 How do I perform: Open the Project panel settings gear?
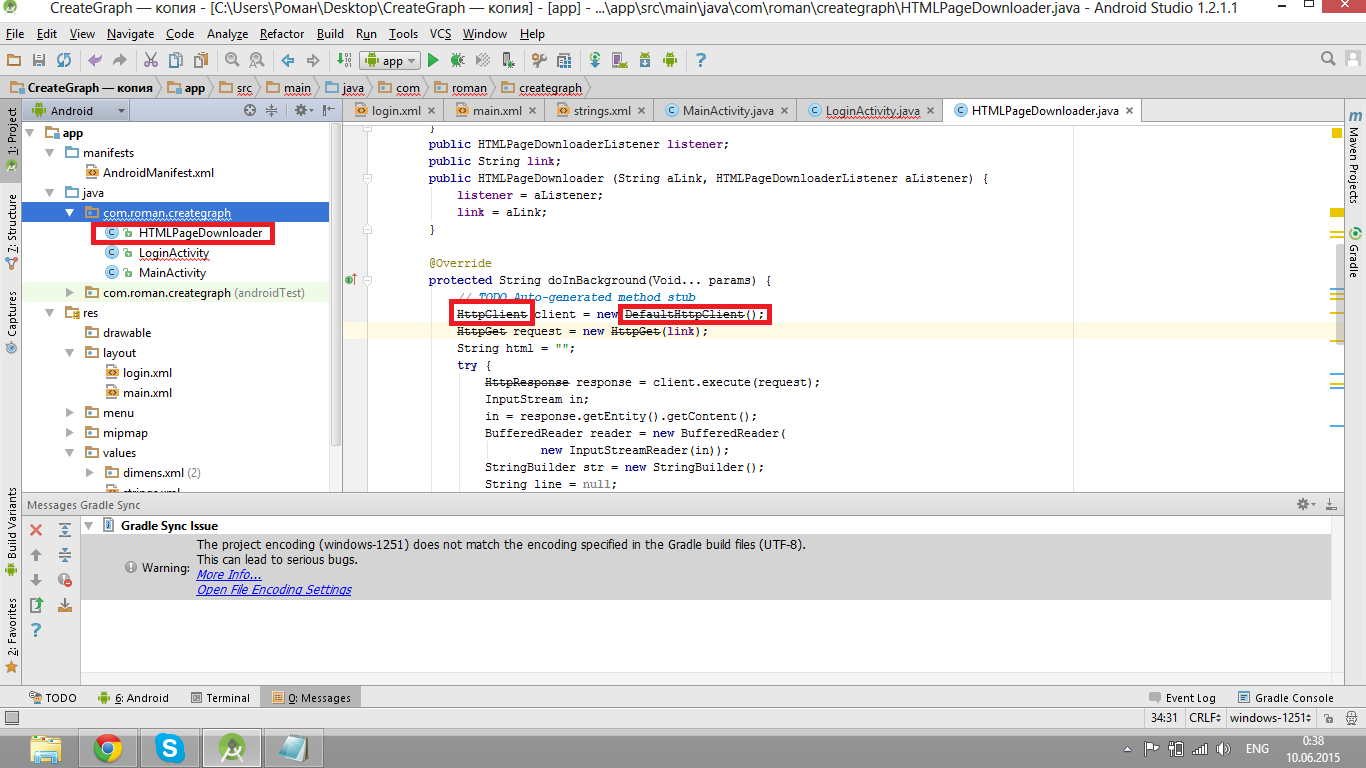tap(301, 110)
